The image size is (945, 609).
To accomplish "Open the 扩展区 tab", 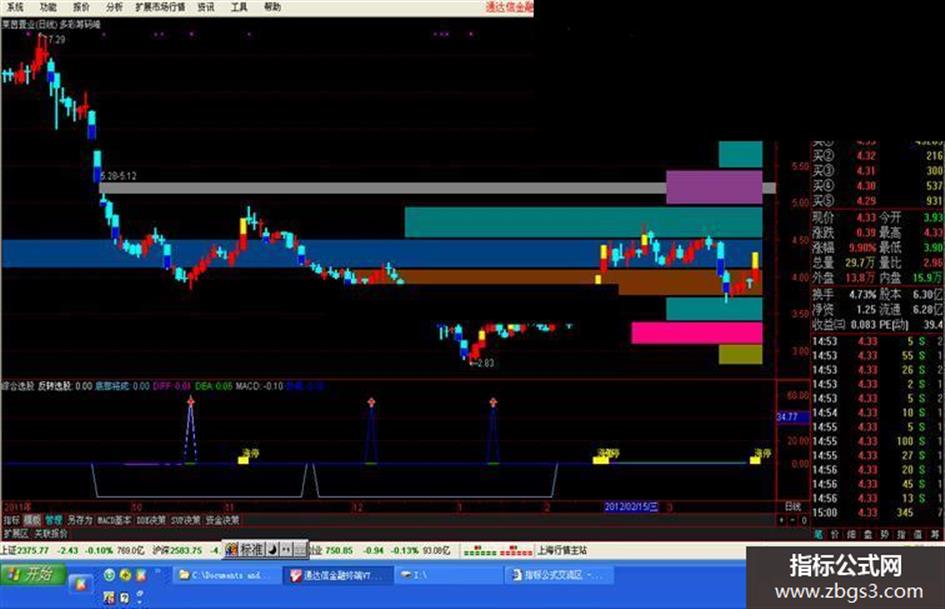I will 16,534.
